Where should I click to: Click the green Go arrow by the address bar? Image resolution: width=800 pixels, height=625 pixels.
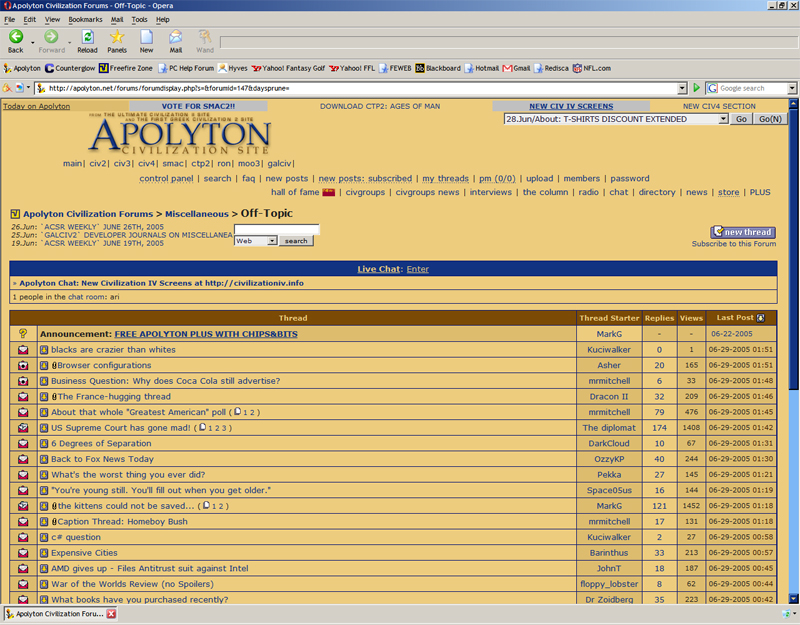click(696, 88)
